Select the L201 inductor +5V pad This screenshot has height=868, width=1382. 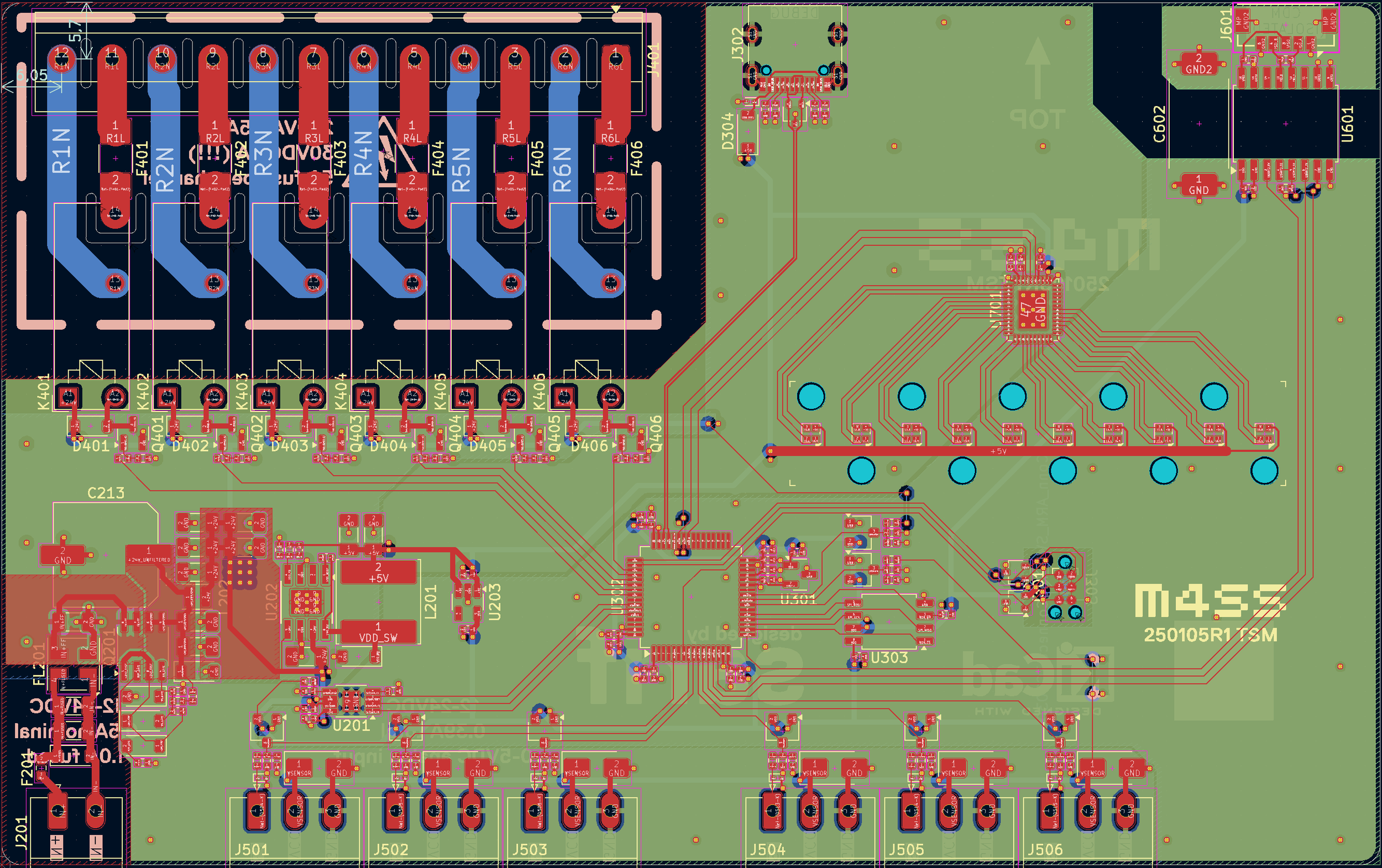click(x=378, y=572)
